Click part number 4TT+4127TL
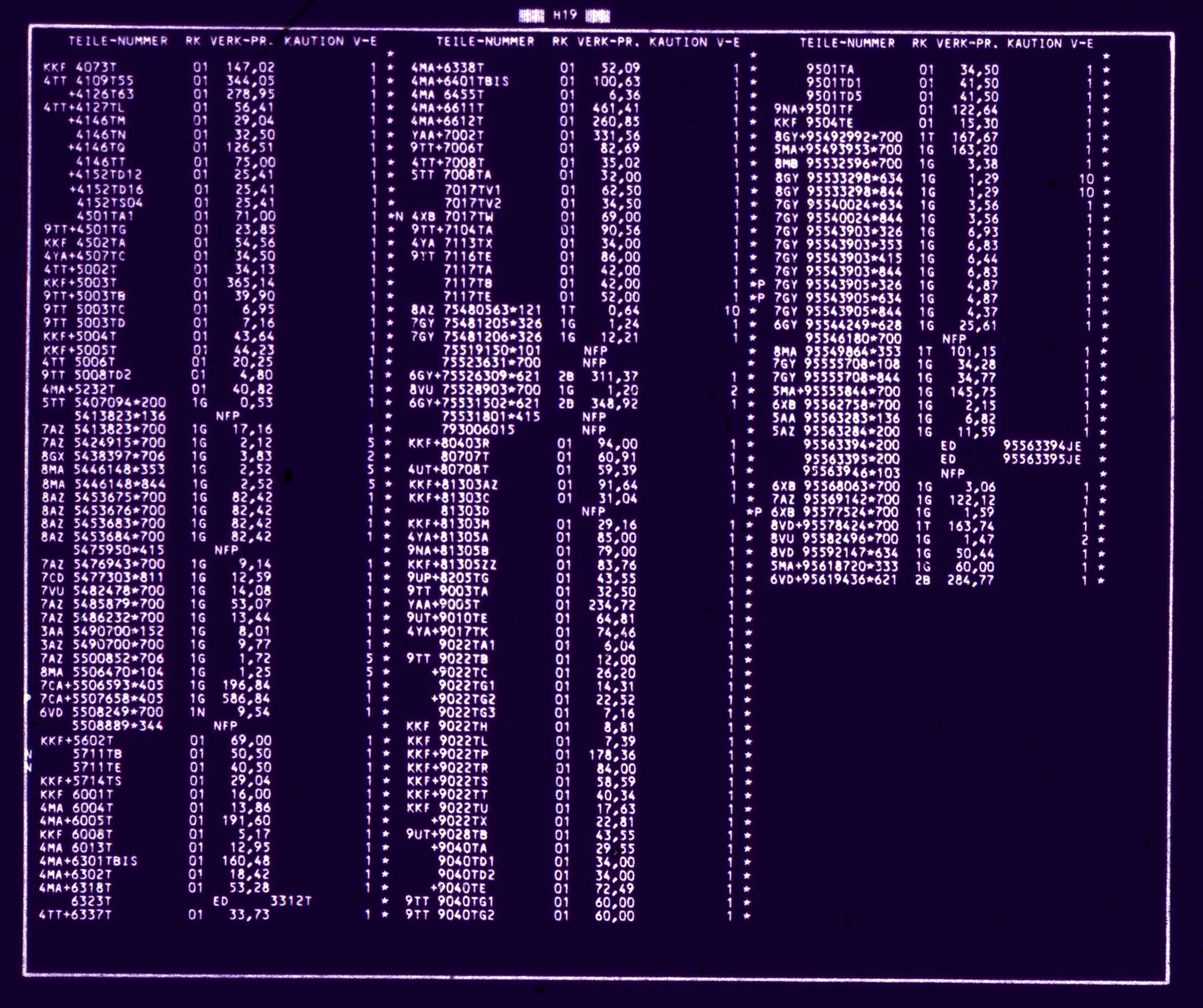The image size is (1203, 1008). click(x=84, y=107)
